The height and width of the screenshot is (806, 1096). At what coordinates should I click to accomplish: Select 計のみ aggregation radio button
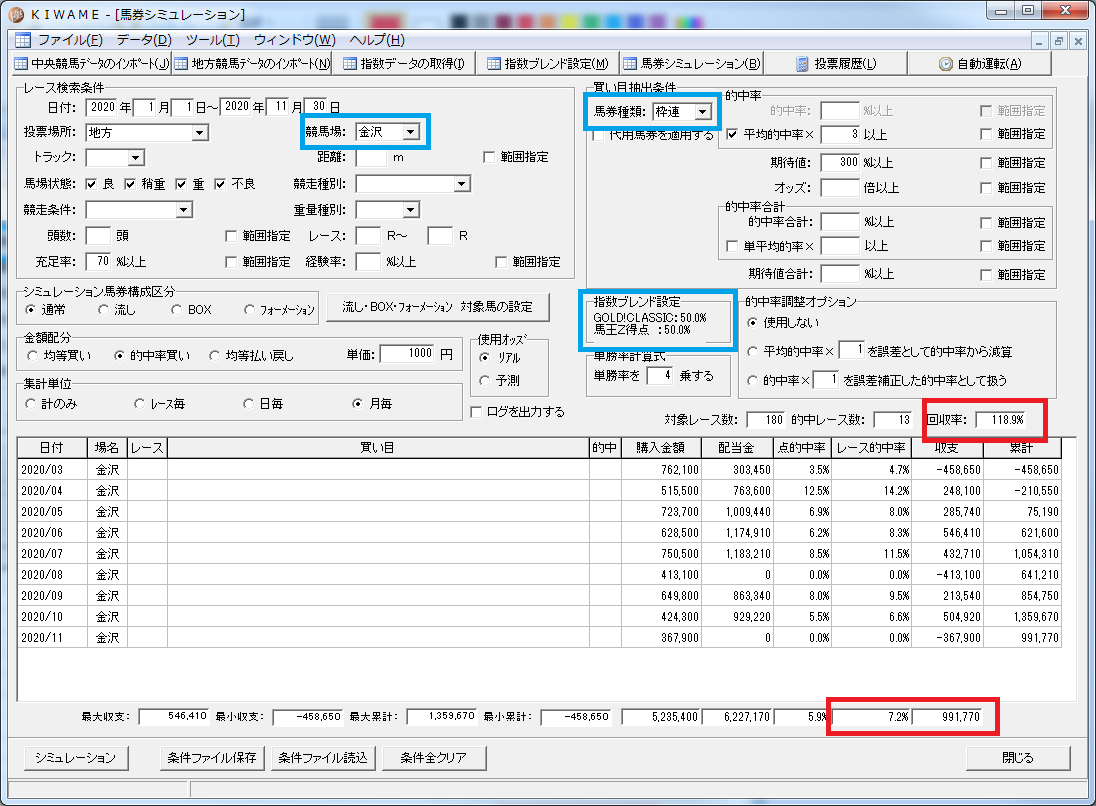tap(30, 403)
